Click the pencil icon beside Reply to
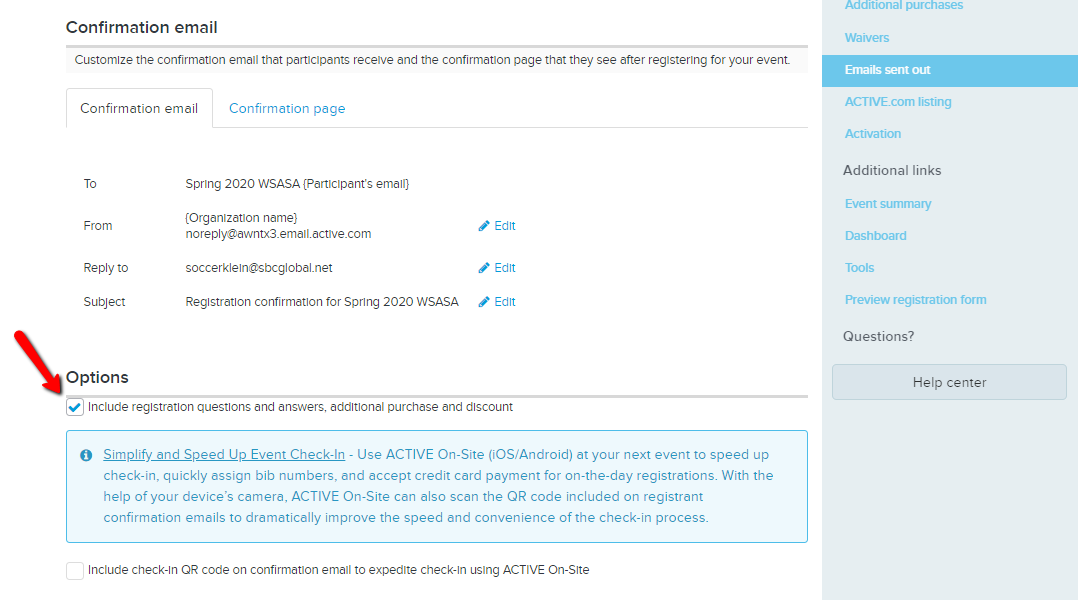This screenshot has height=600, width=1082. (x=484, y=268)
